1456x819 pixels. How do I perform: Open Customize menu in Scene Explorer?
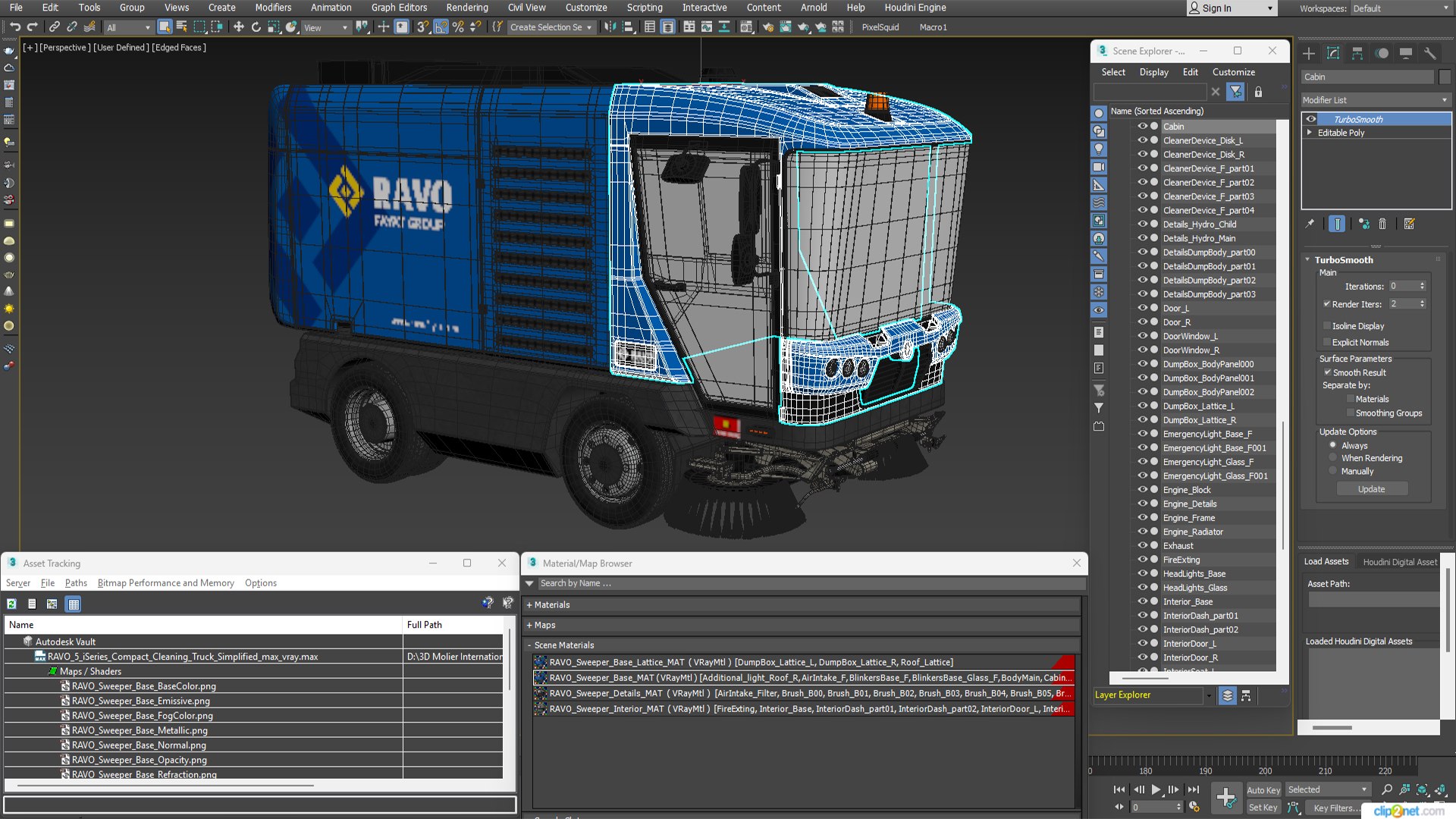1234,72
